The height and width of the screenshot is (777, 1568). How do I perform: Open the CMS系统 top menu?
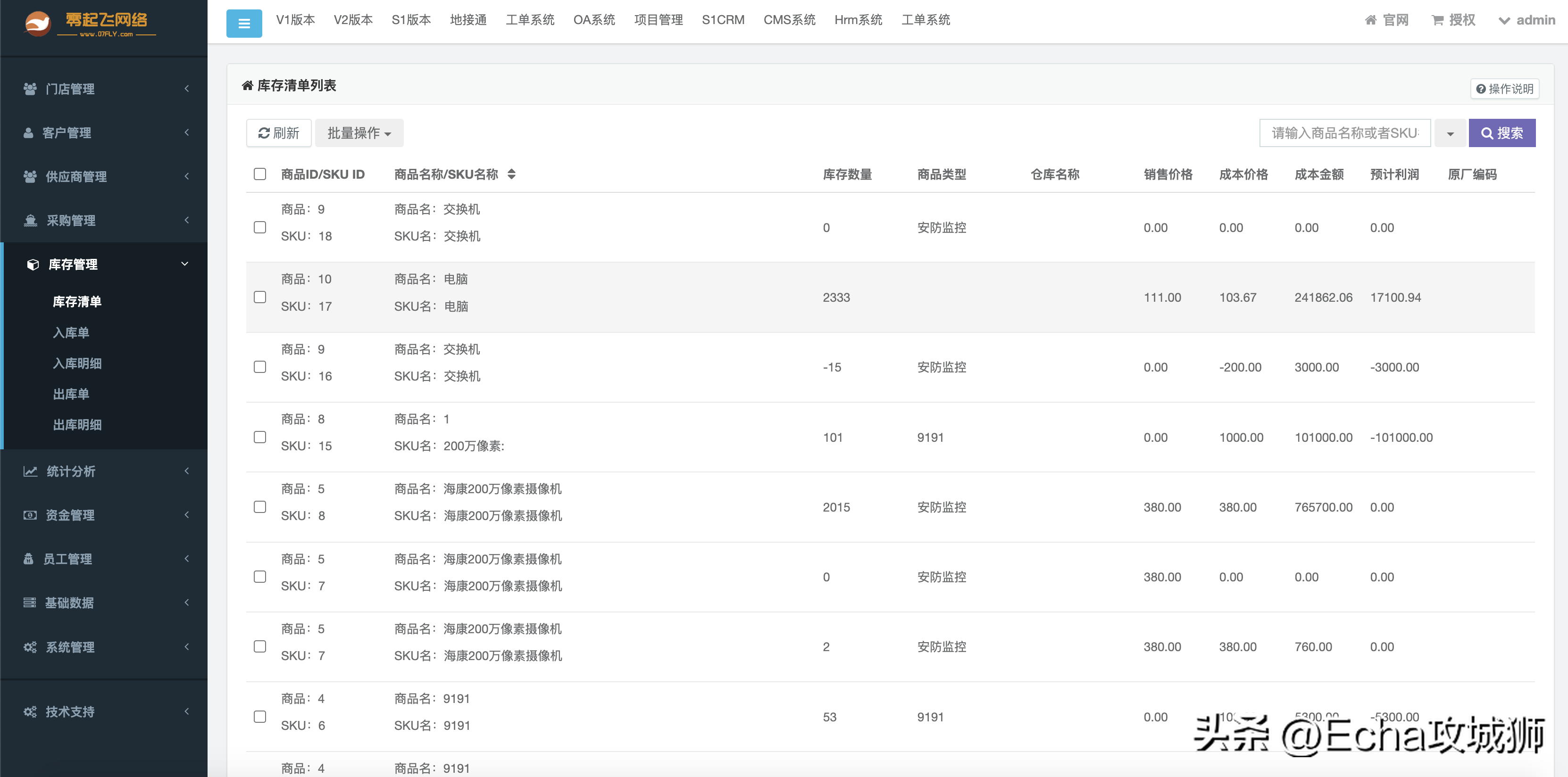click(x=790, y=20)
